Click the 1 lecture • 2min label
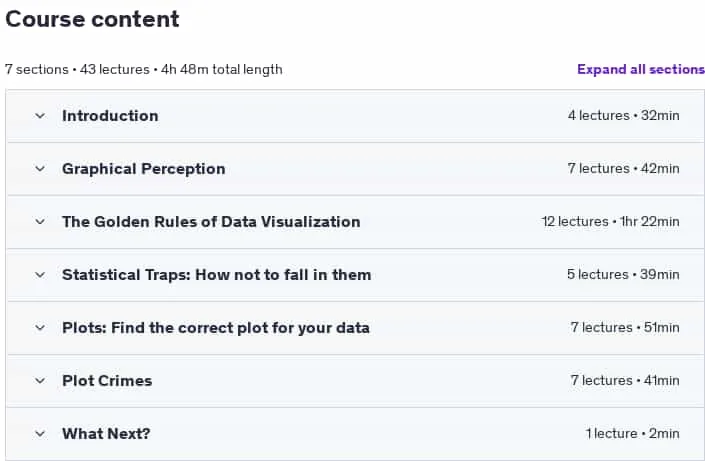 pyautogui.click(x=632, y=434)
